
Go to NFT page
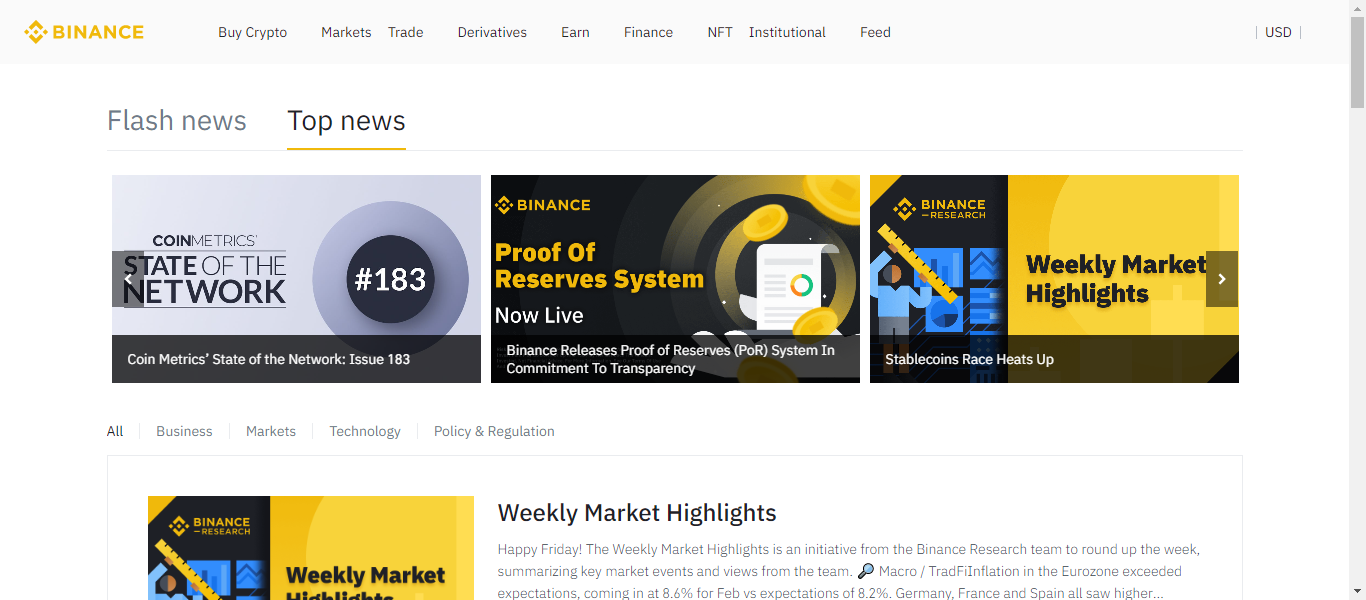click(x=720, y=32)
